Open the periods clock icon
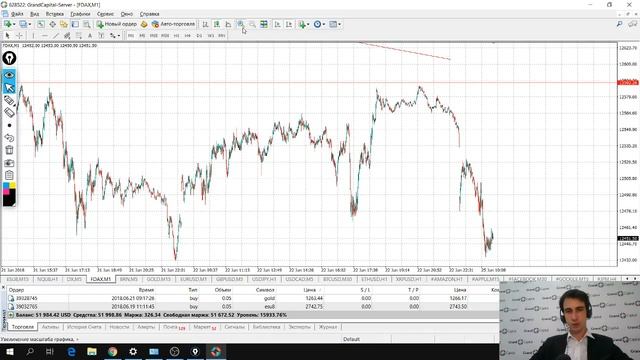The height and width of the screenshot is (360, 640). click(317, 24)
